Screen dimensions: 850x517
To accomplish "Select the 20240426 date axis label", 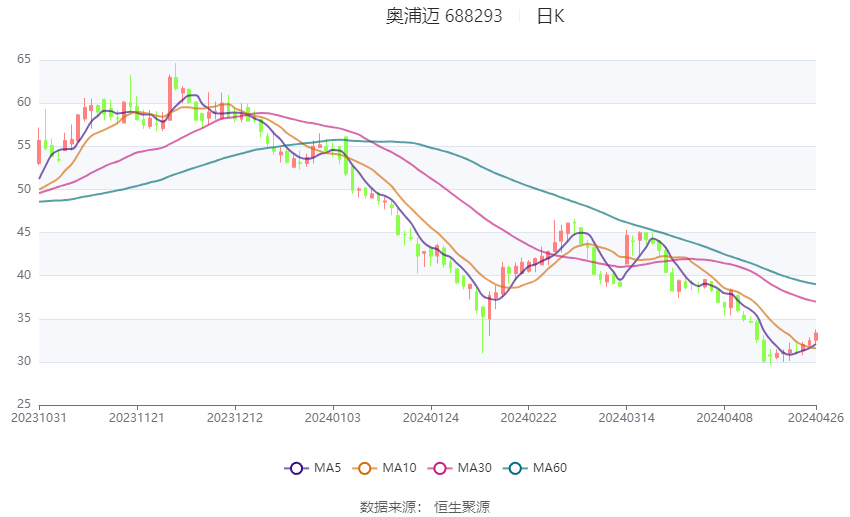I will 816,418.
